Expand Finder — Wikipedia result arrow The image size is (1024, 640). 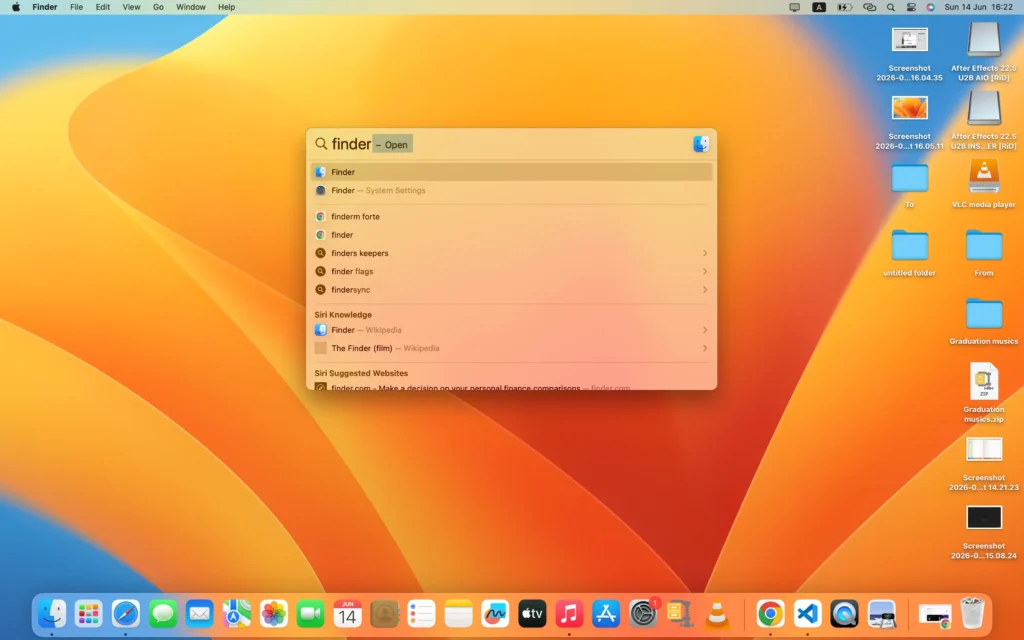click(705, 330)
